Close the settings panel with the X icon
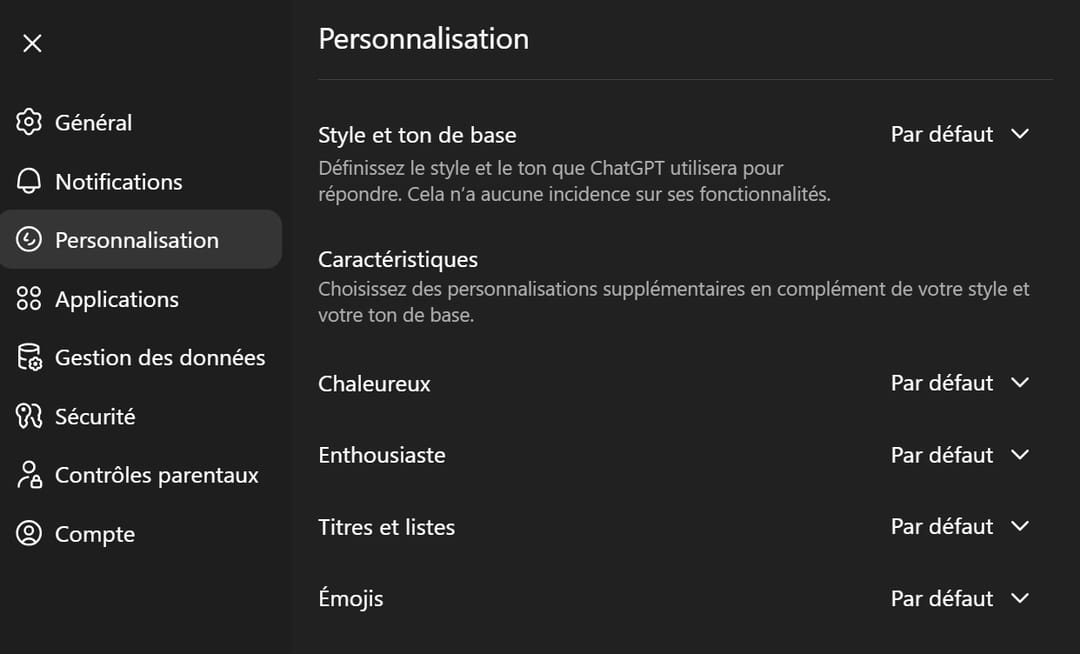Viewport: 1080px width, 654px height. click(x=32, y=43)
